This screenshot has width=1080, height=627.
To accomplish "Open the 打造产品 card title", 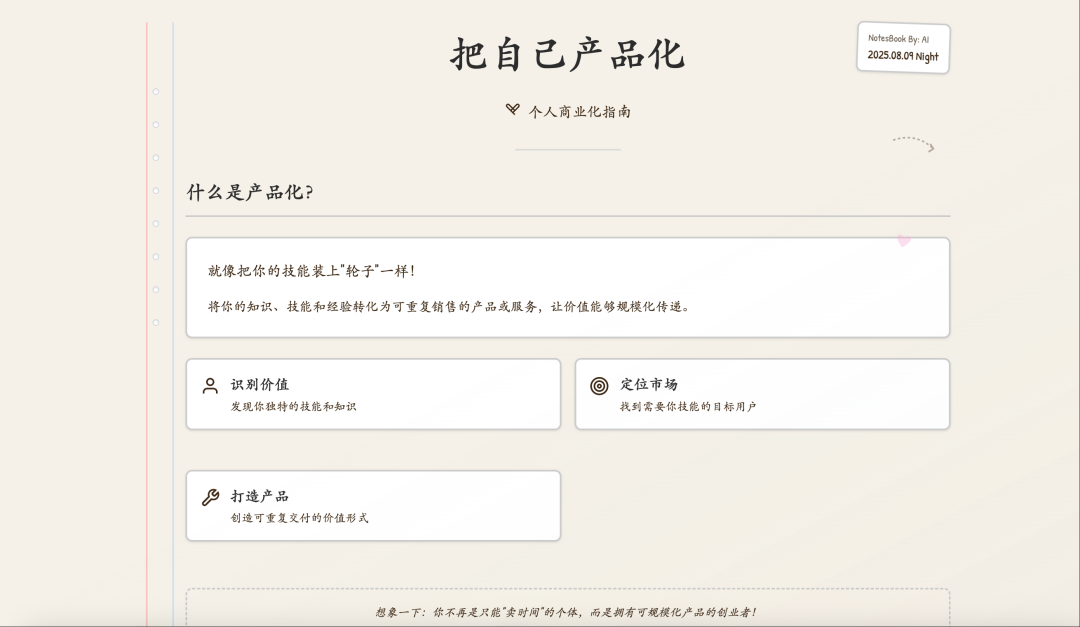I will (260, 496).
